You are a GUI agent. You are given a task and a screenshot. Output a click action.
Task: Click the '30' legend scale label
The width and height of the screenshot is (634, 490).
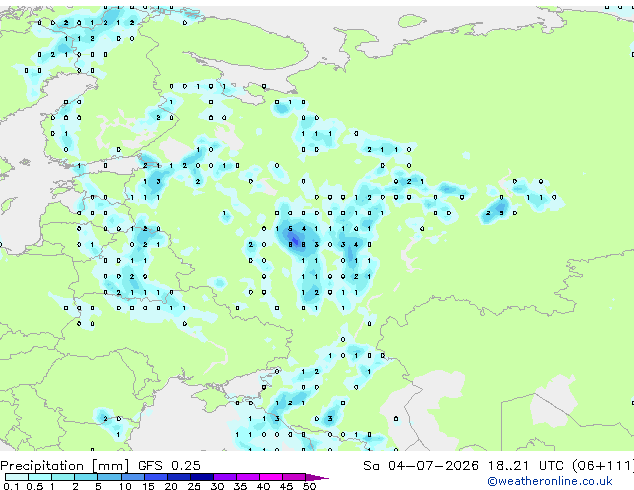pyautogui.click(x=217, y=486)
